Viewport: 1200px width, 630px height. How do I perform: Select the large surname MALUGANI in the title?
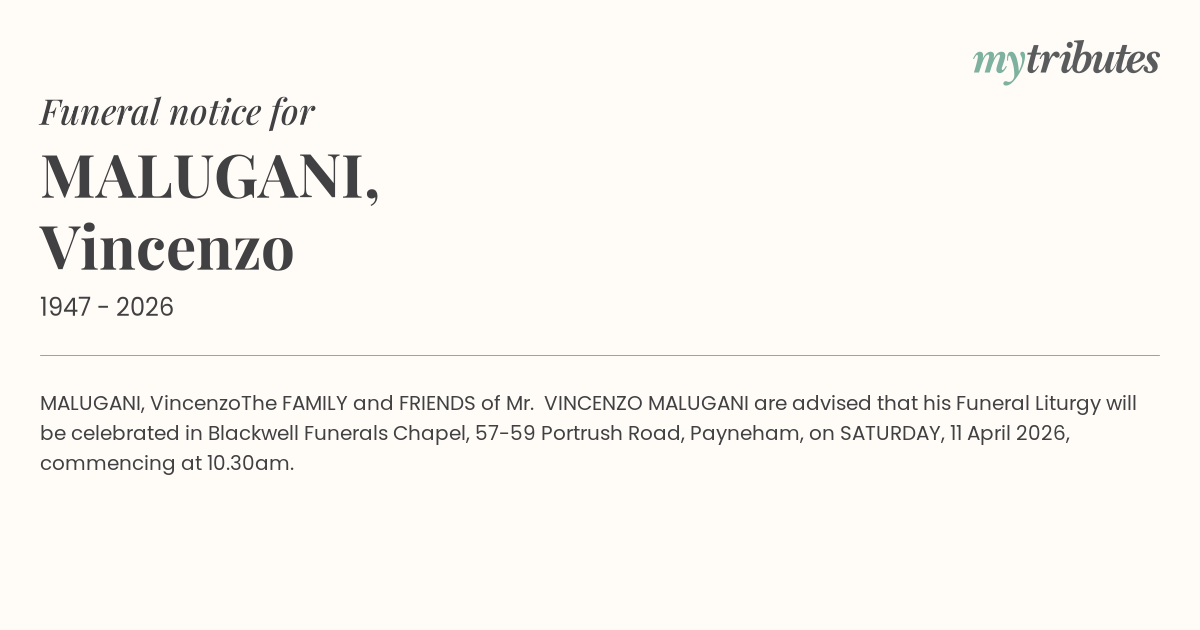tap(203, 176)
